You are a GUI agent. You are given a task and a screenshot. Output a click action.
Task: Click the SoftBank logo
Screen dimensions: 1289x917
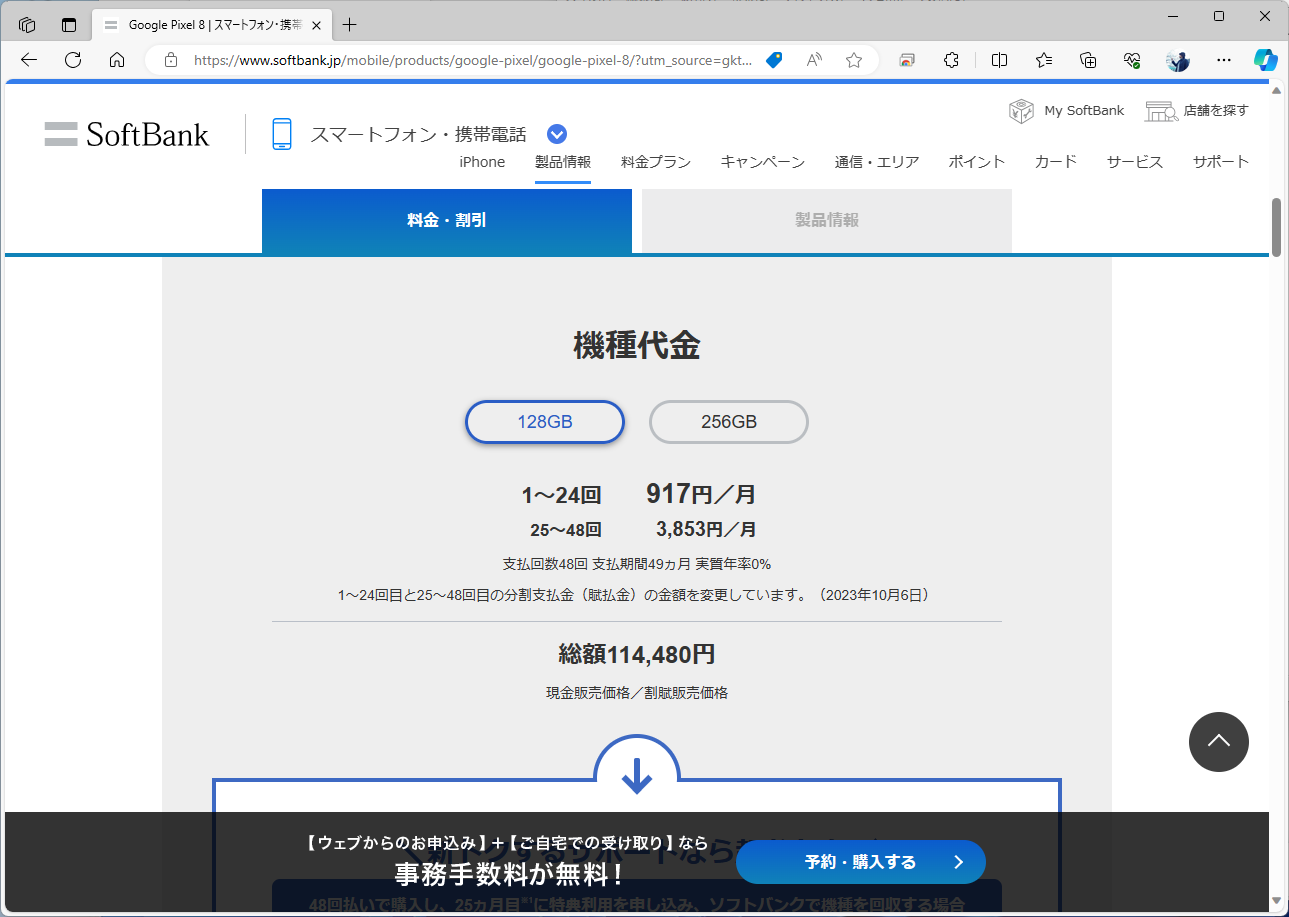tap(126, 134)
